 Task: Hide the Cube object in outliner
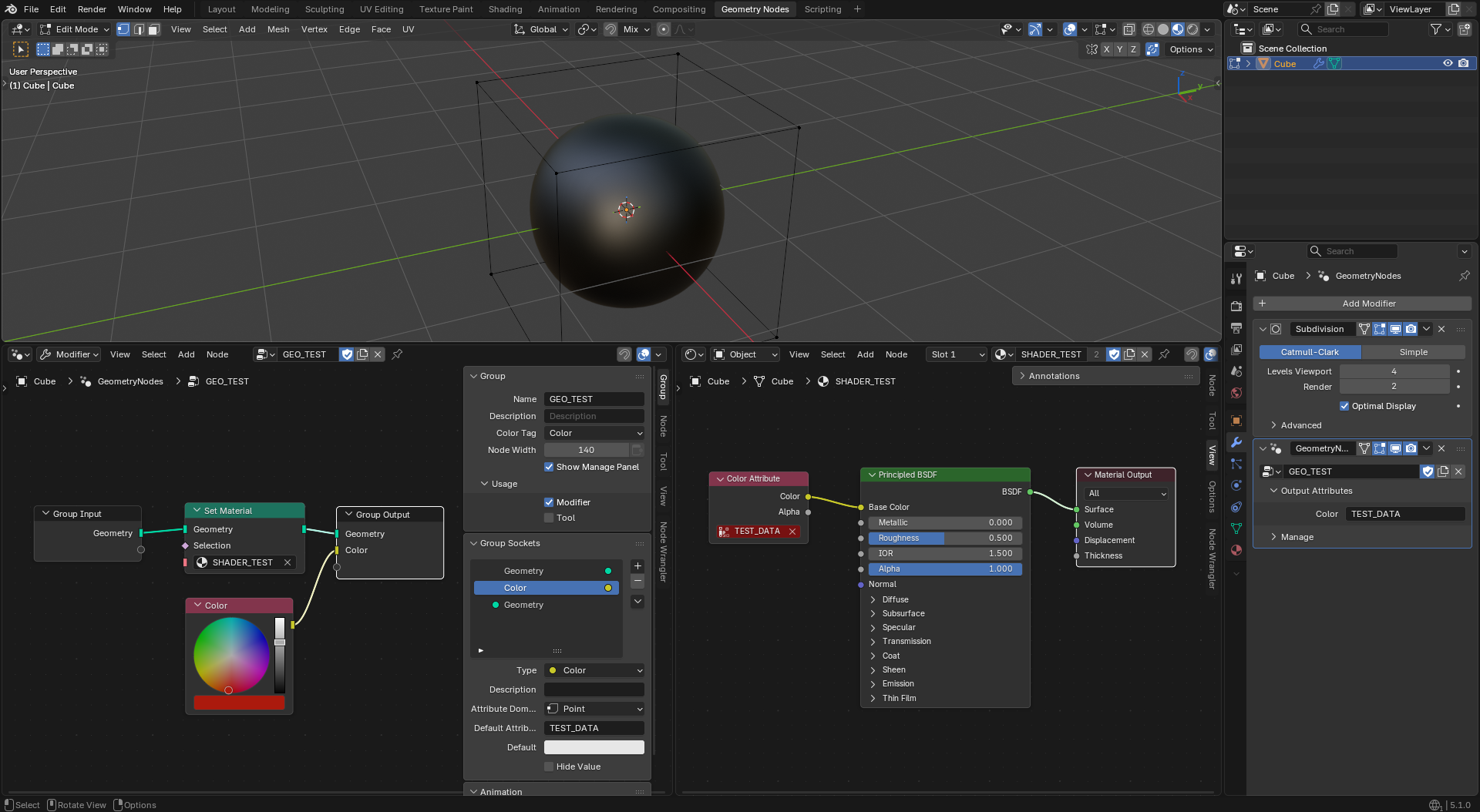[1448, 64]
